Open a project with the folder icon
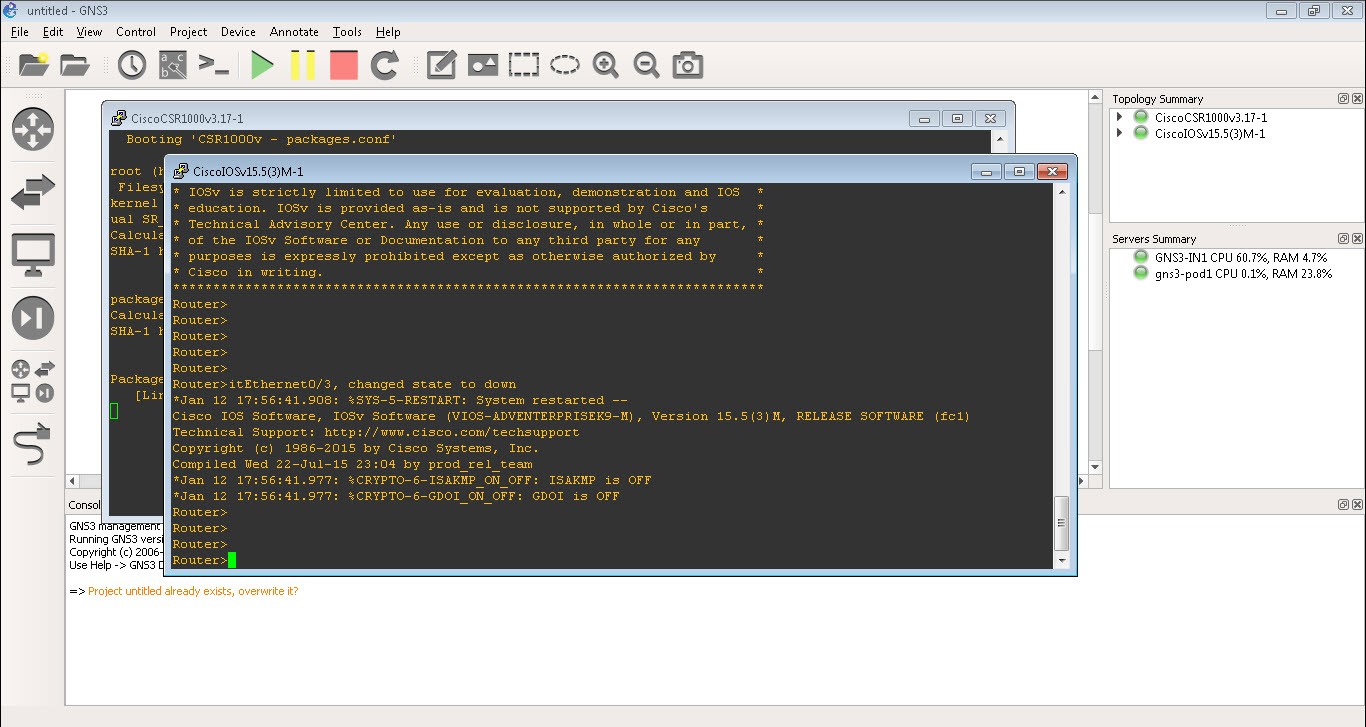 click(75, 66)
